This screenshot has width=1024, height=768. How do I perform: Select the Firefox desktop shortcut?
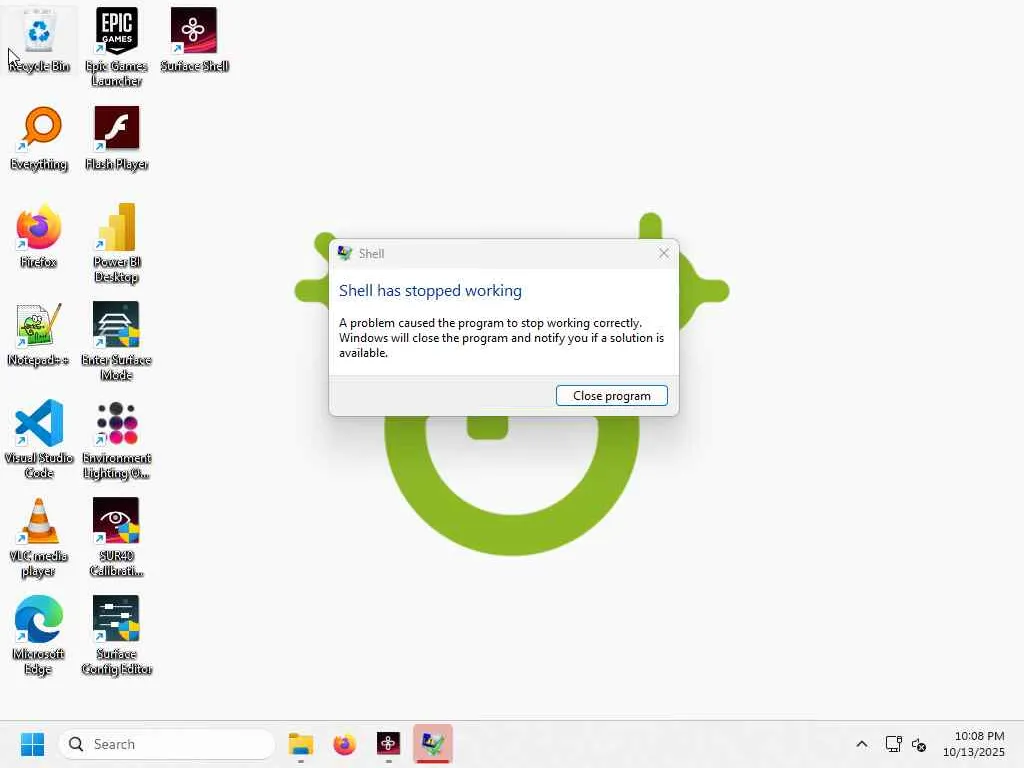point(39,236)
